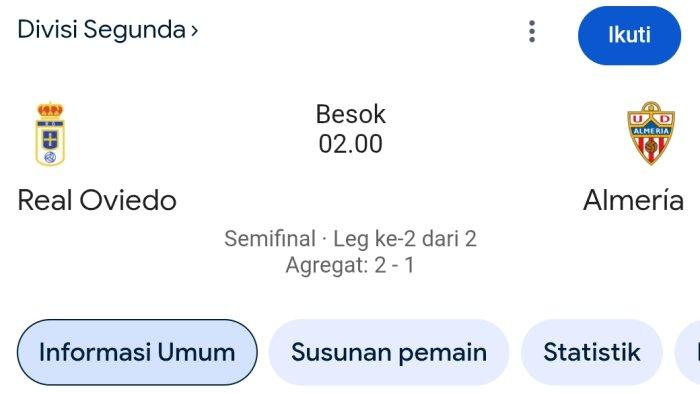The width and height of the screenshot is (700, 393).
Task: Switch to the Susunan pemain tab
Action: point(389,352)
